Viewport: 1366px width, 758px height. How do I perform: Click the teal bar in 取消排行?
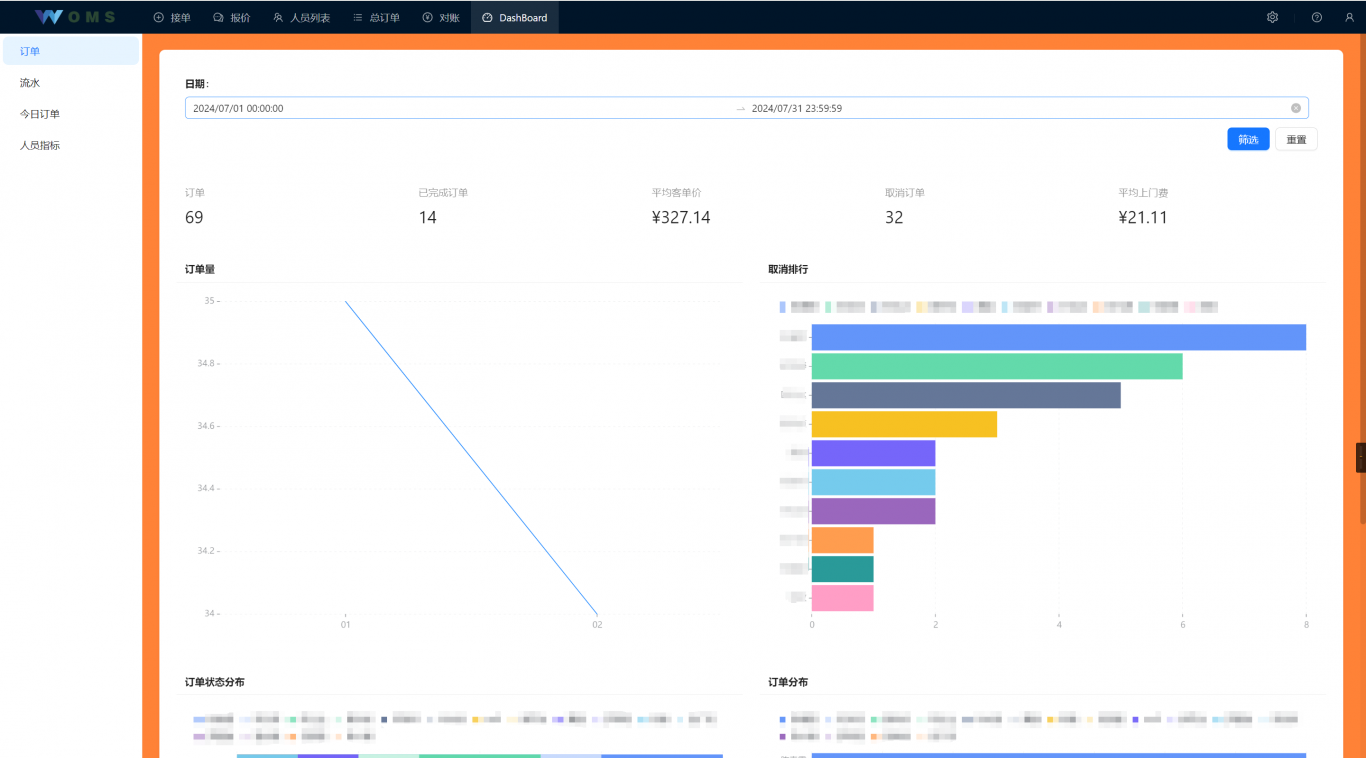point(843,569)
